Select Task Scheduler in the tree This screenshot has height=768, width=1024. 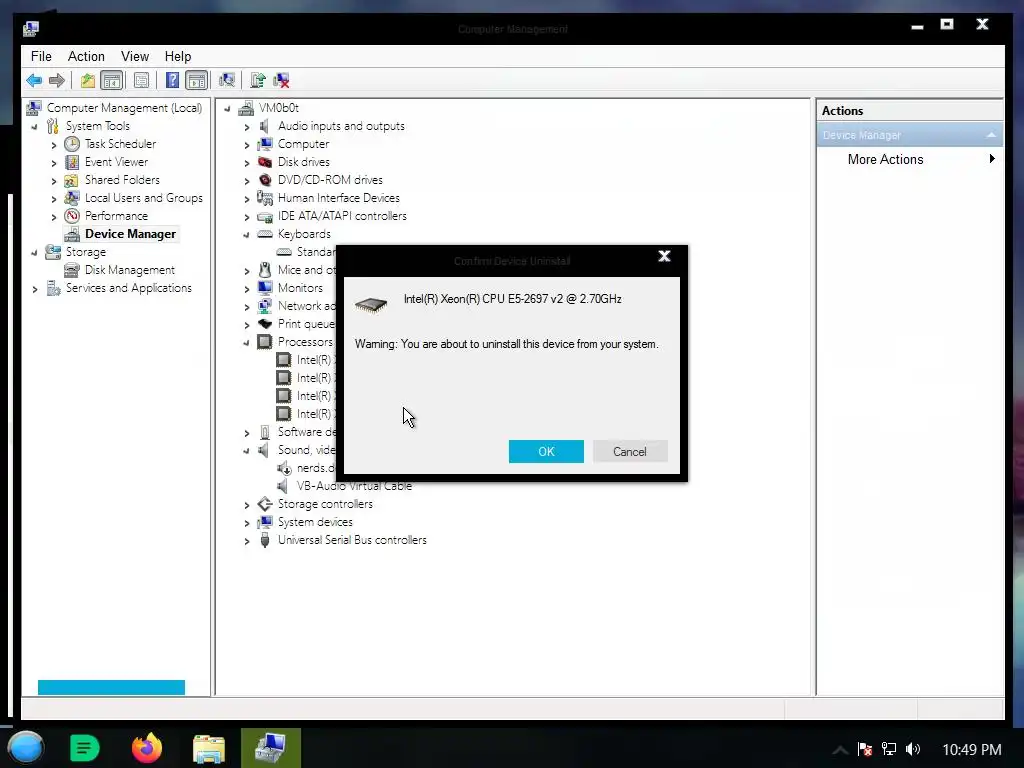point(120,144)
